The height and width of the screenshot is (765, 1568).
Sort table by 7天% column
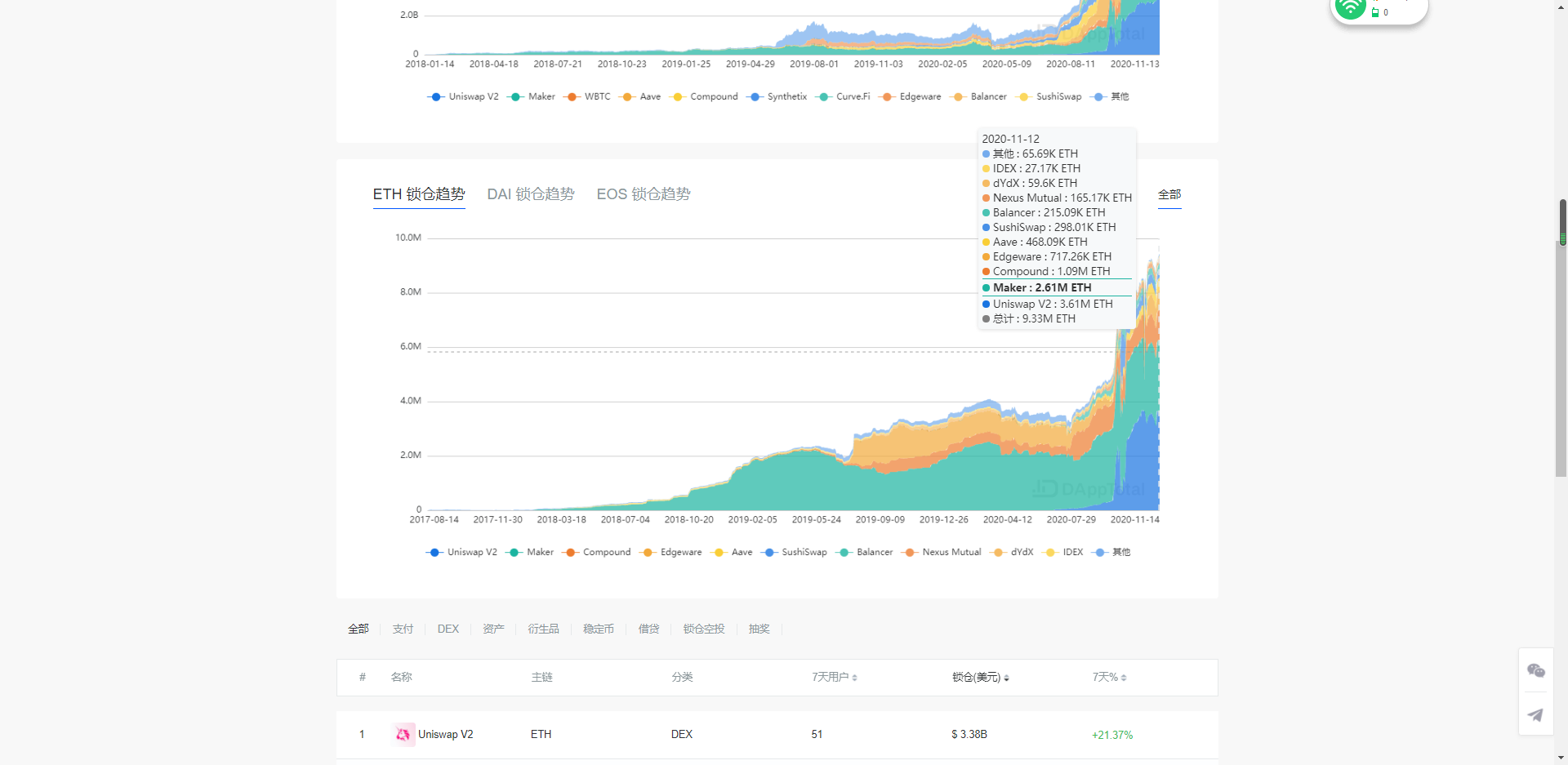(1110, 677)
